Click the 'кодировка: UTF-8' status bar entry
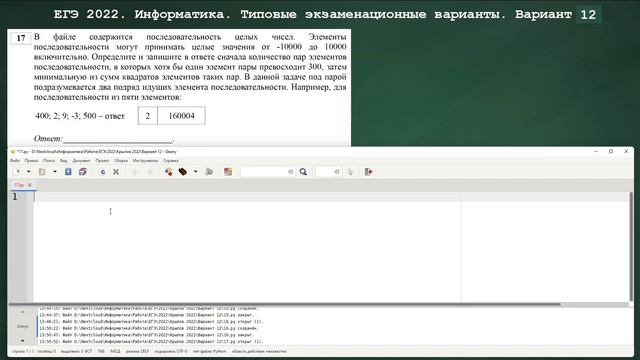Viewport: 640px width, 360px height. click(x=171, y=351)
